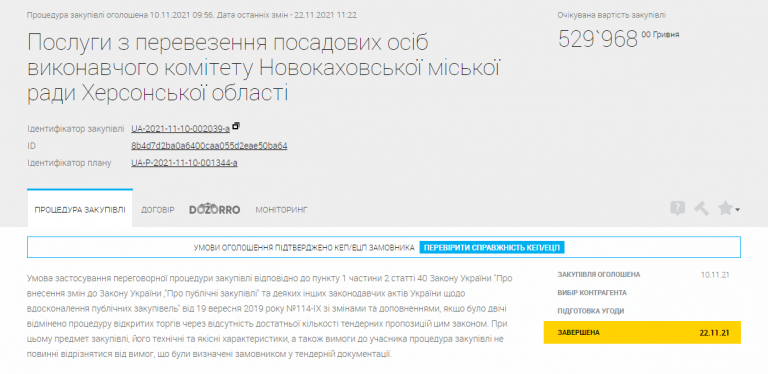The image size is (768, 374).
Task: Open ID link 8b4d7d2ba0a6400caa055d2eae50ba64
Action: (x=209, y=146)
